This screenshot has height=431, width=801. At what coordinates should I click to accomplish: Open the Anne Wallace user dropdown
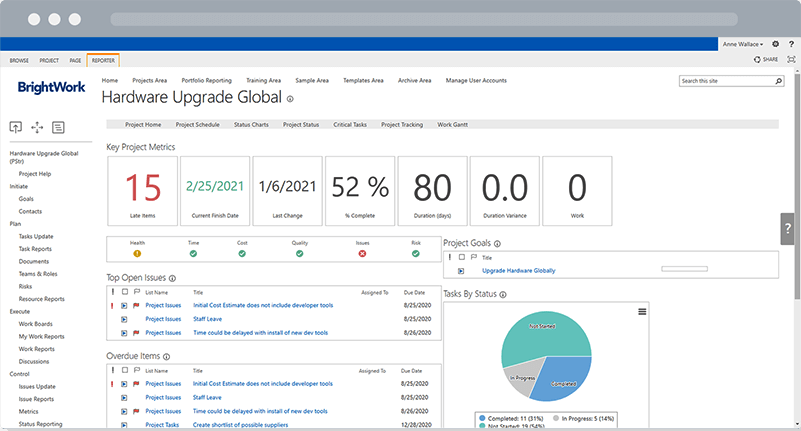point(743,44)
